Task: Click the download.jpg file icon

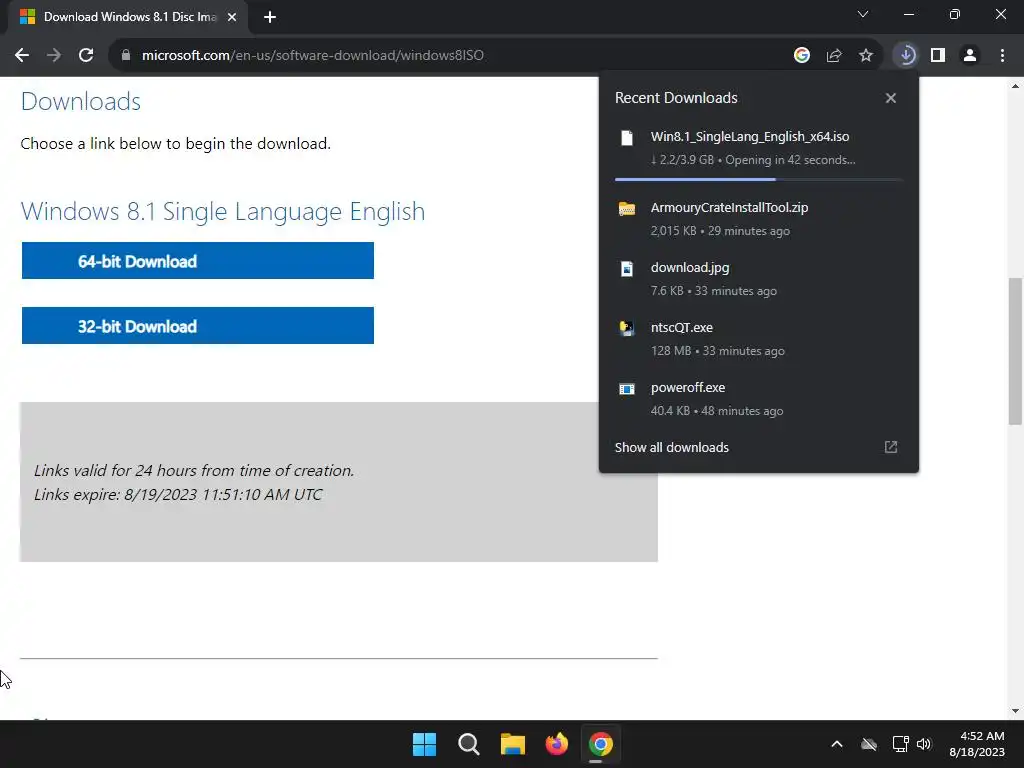Action: [x=627, y=268]
